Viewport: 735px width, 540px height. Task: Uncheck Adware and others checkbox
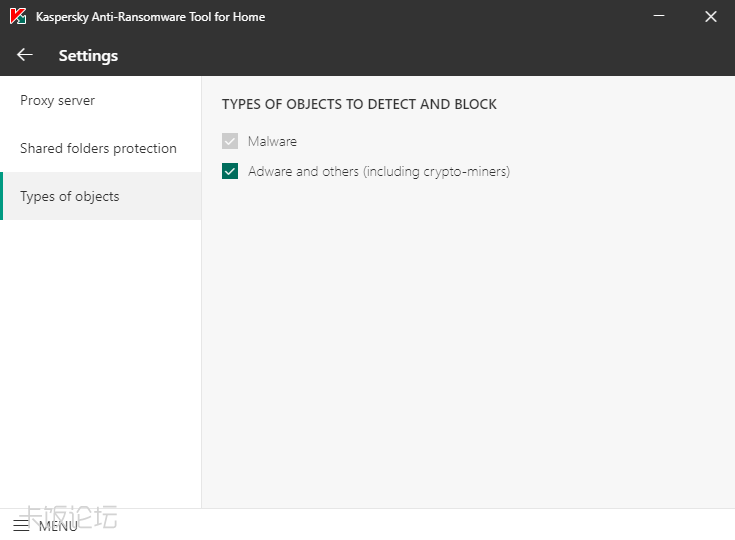pyautogui.click(x=231, y=172)
